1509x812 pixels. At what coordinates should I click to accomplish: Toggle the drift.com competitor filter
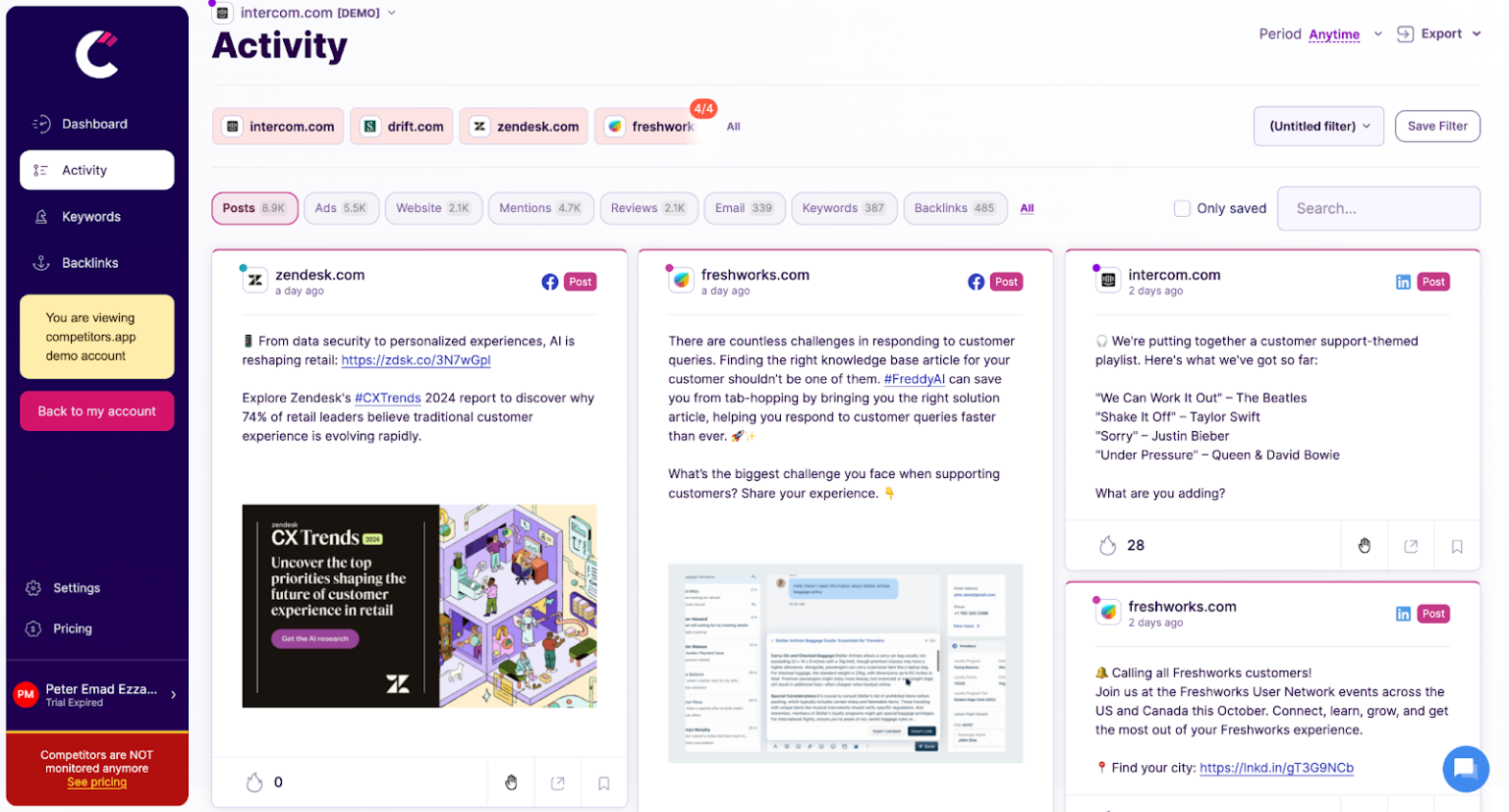click(x=402, y=127)
